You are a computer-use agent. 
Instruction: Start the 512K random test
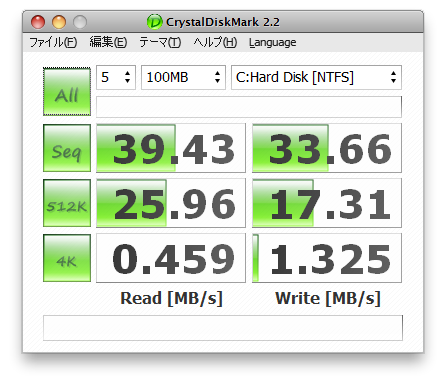tap(67, 203)
